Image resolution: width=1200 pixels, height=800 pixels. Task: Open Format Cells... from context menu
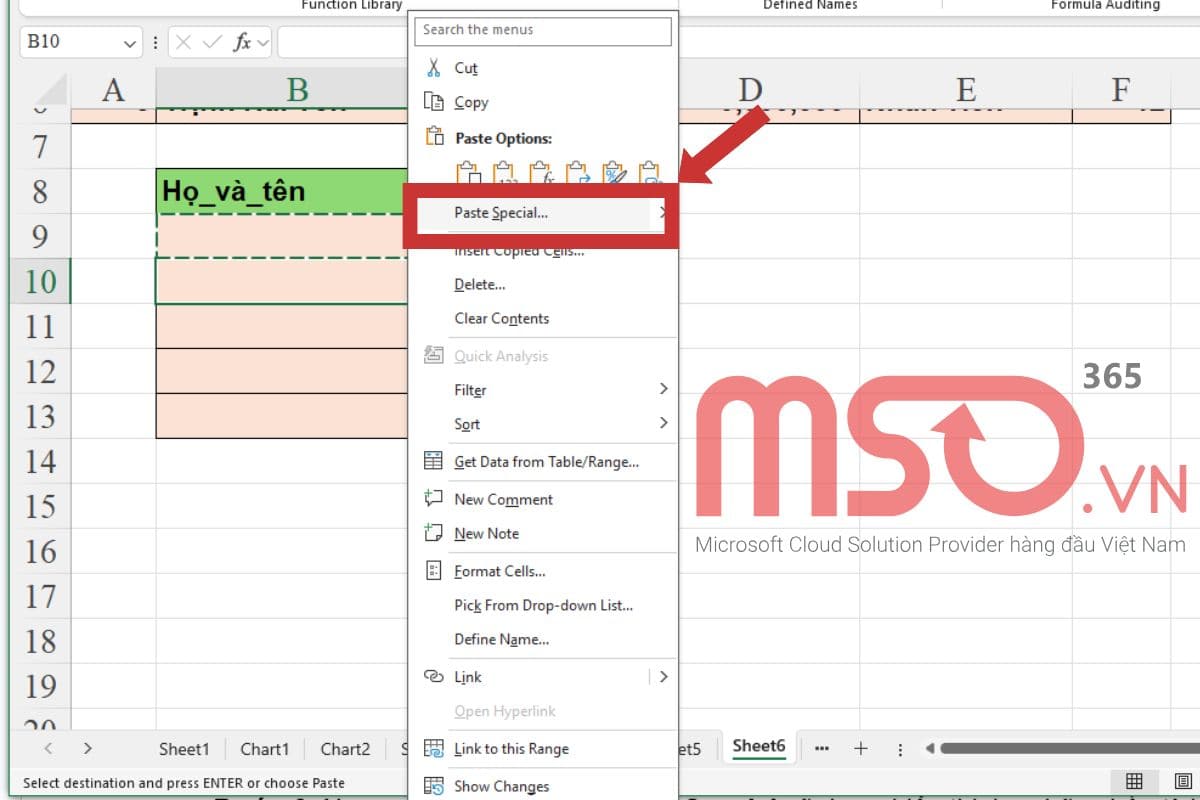(500, 571)
